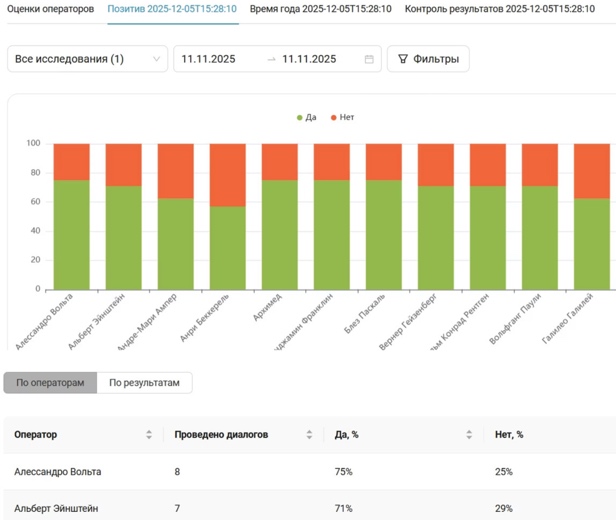Click the orange segment of Галилео Галилей bar
The image size is (616, 520).
click(592, 171)
